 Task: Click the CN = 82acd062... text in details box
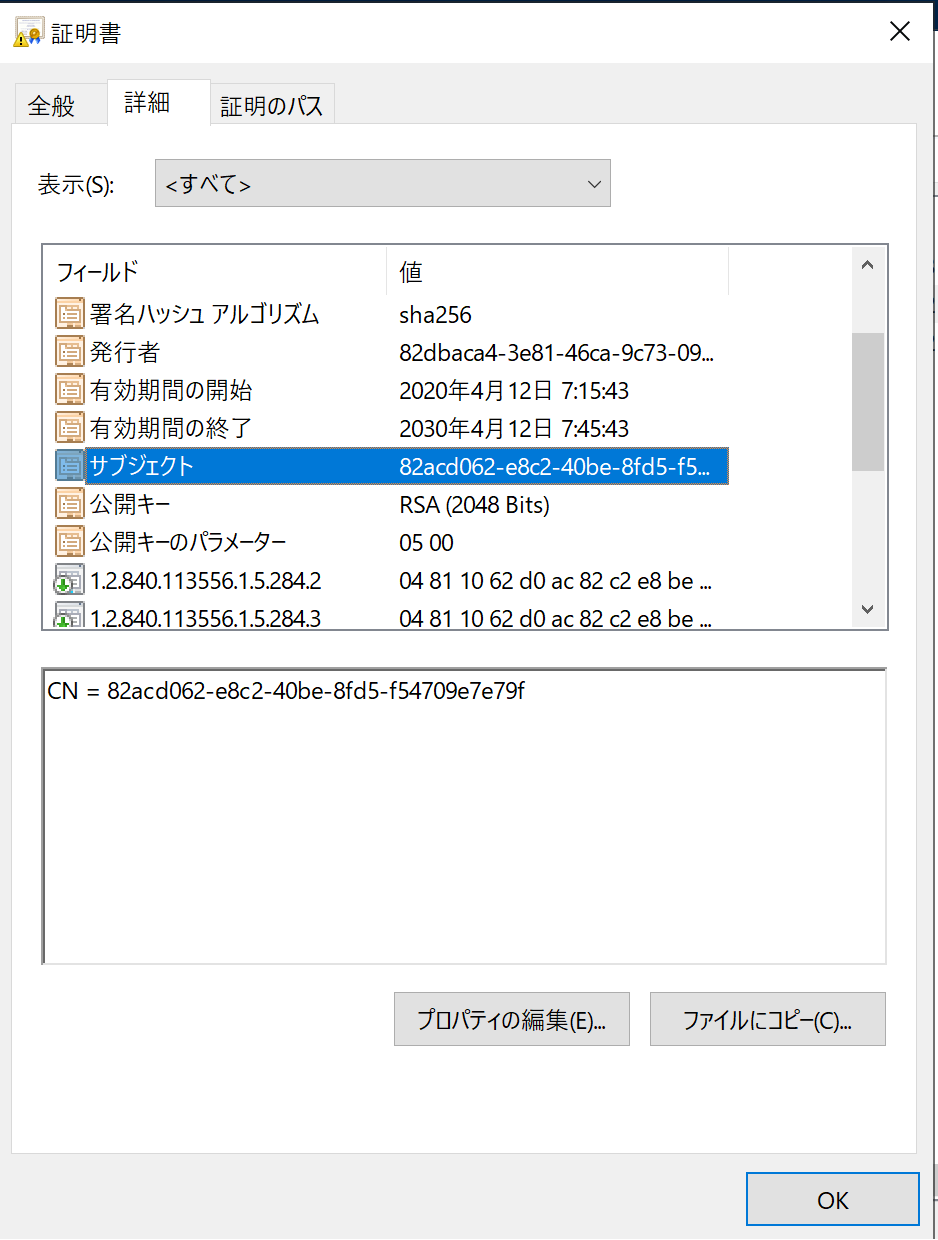(x=286, y=690)
